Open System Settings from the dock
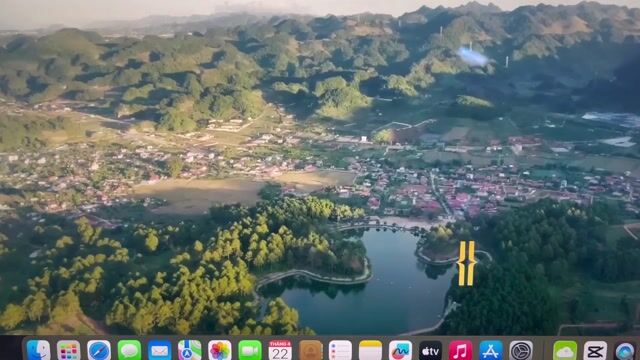The height and width of the screenshot is (360, 640). coord(521,351)
